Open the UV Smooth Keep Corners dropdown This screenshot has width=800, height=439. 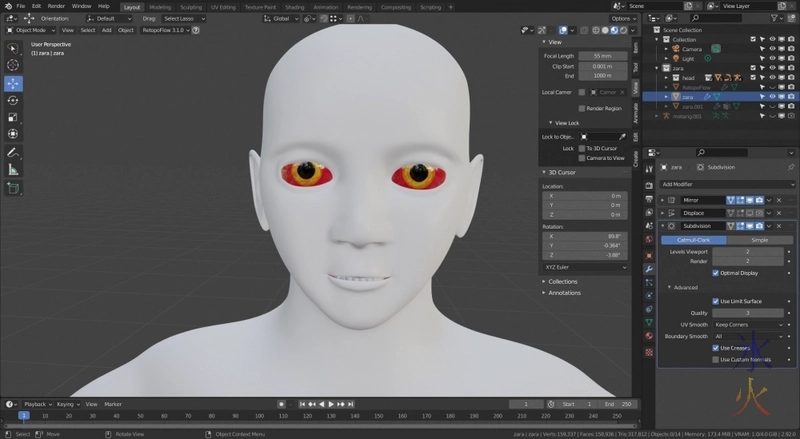pyautogui.click(x=747, y=325)
